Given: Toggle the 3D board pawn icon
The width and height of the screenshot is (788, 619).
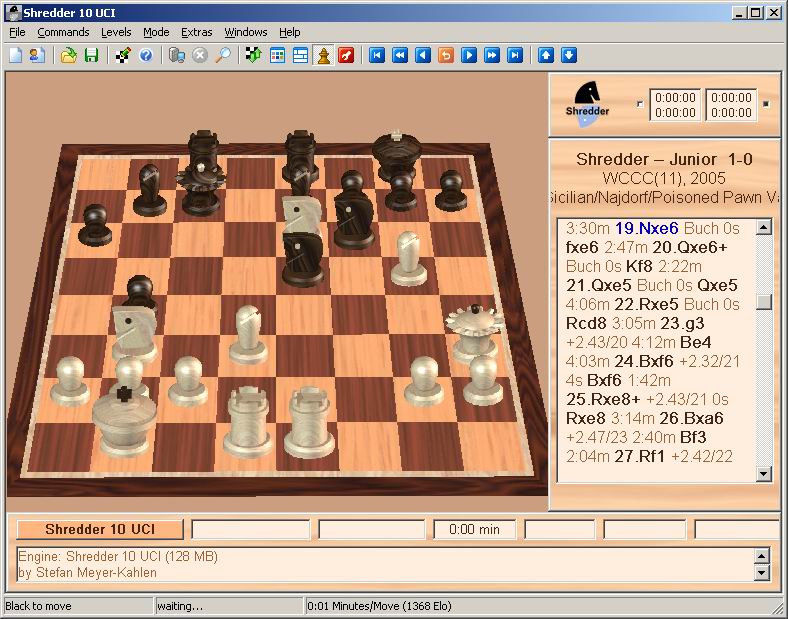Looking at the screenshot, I should point(323,55).
